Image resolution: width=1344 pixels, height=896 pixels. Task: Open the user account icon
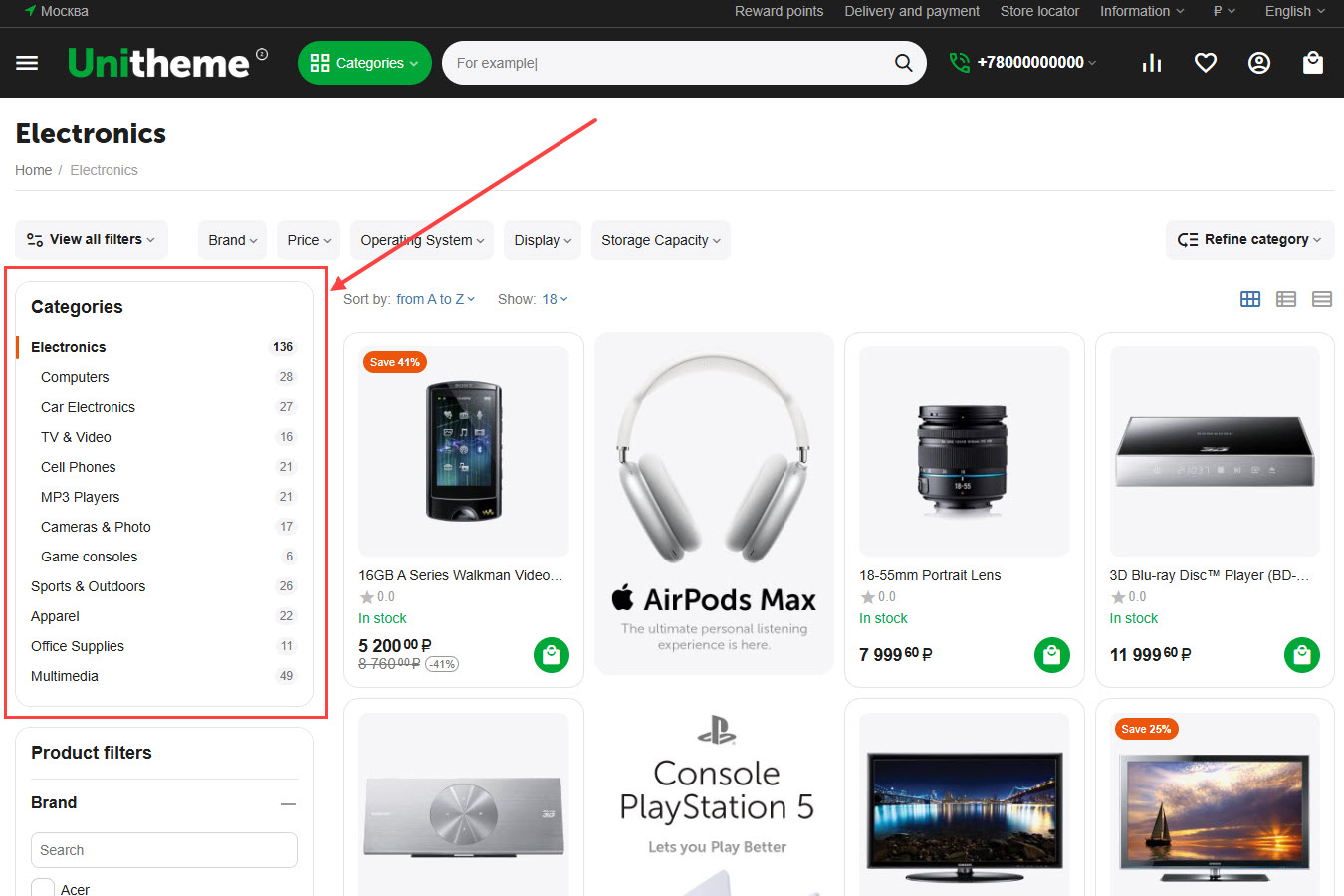point(1259,63)
